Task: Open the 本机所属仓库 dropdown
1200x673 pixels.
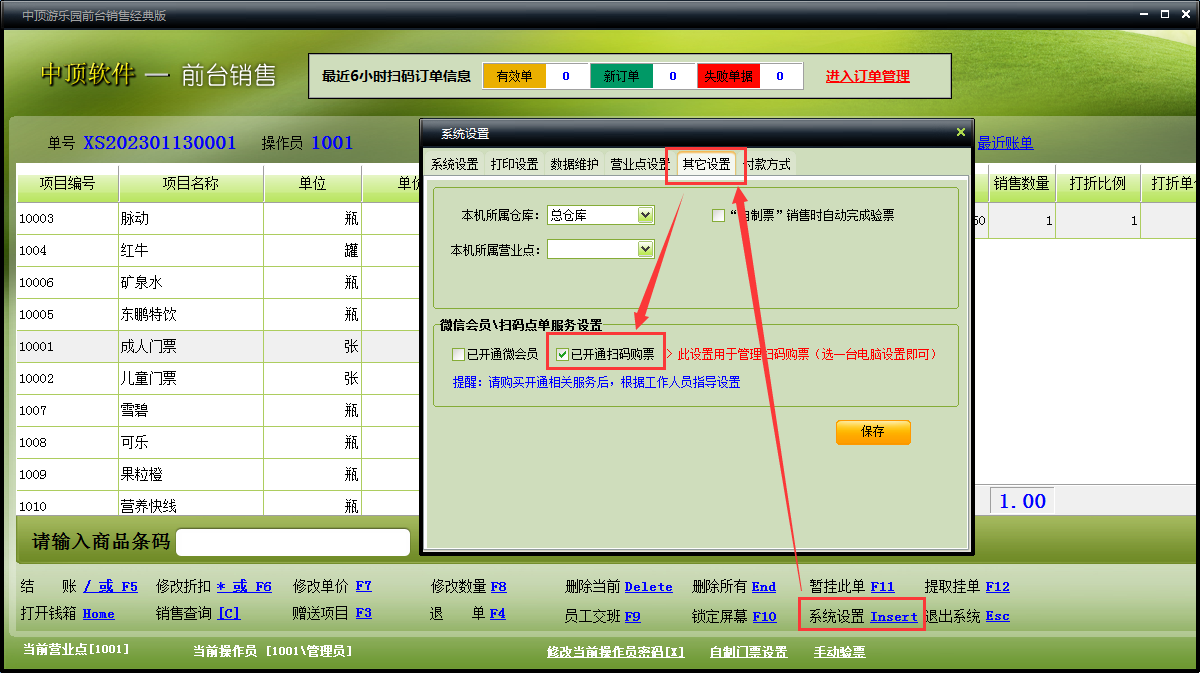Action: (645, 215)
